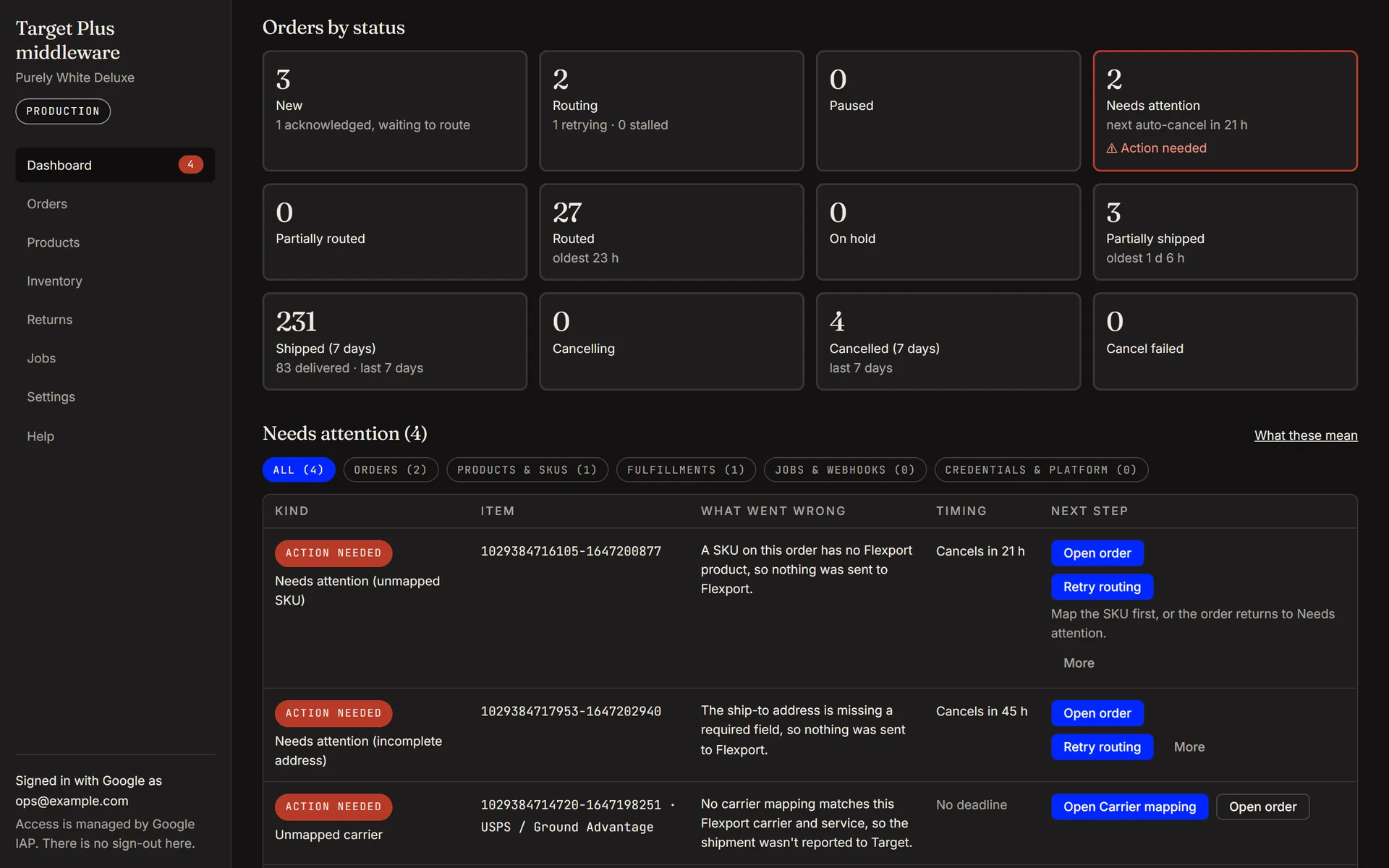Viewport: 1389px width, 868px height.
Task: Open the Shipped (7 days) card
Action: [x=395, y=341]
